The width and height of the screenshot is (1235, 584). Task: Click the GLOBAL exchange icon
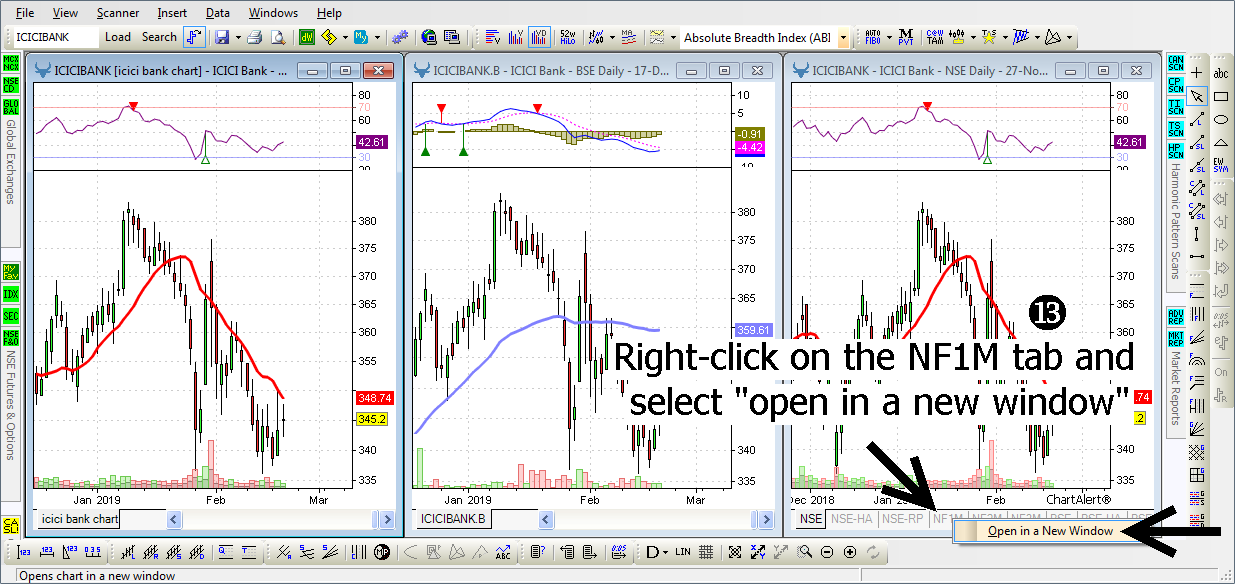pos(10,108)
